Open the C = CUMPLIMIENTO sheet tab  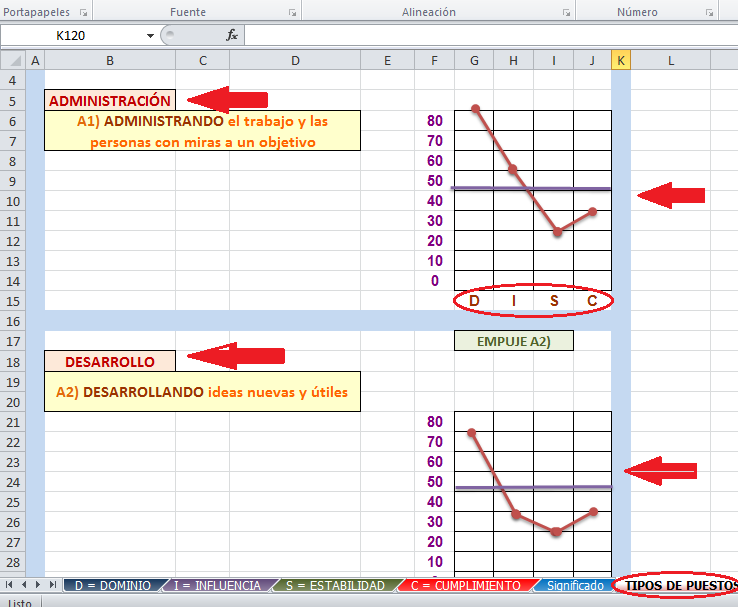[x=465, y=585]
